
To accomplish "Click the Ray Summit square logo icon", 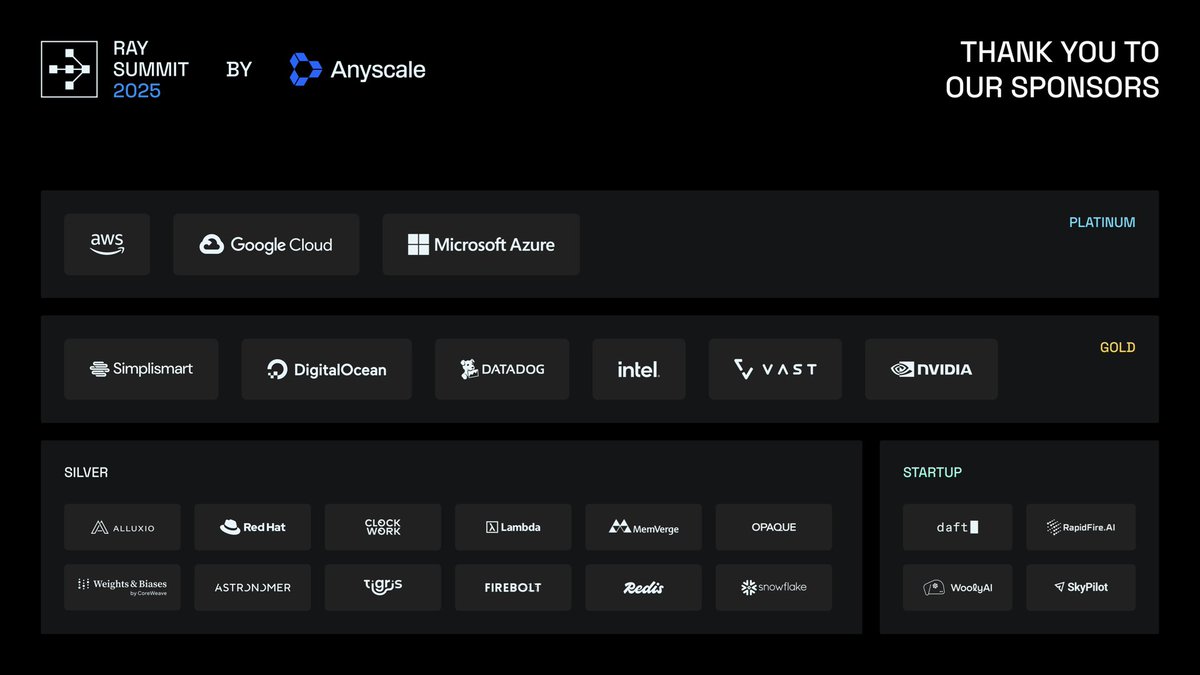I will pyautogui.click(x=69, y=69).
